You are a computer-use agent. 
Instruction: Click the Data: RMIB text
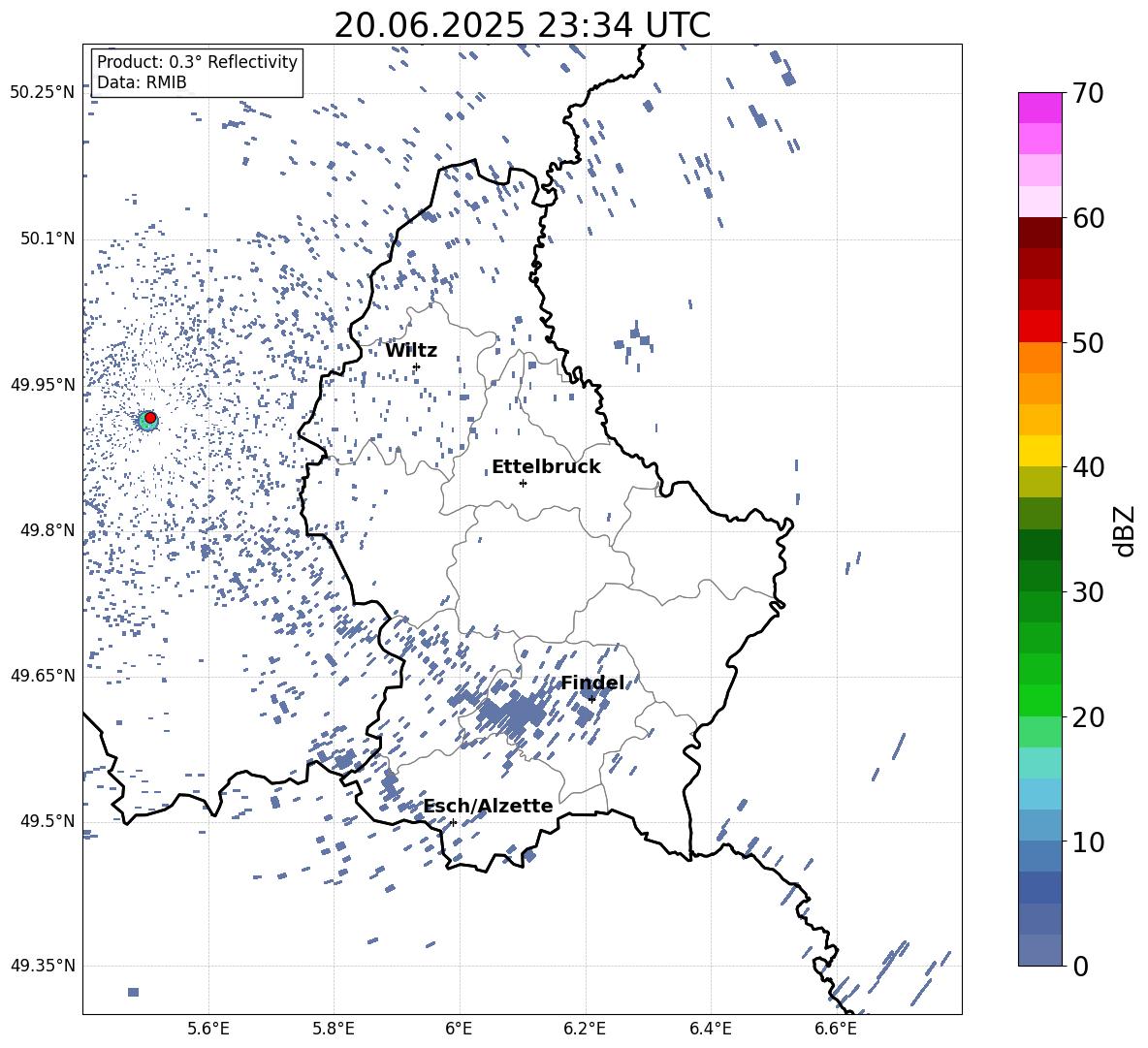[x=142, y=82]
